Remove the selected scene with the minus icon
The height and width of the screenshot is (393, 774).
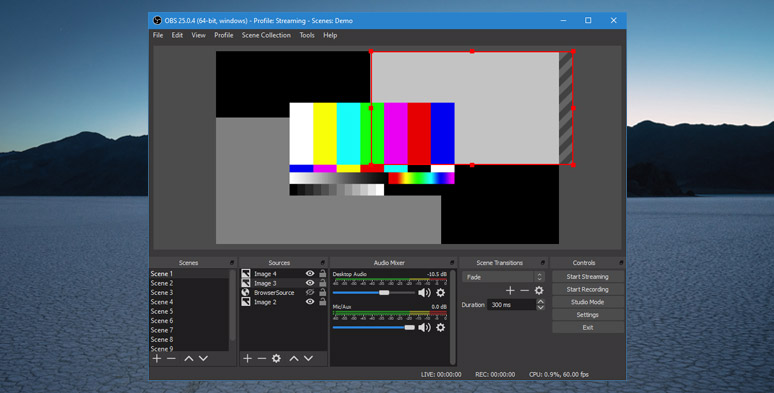click(171, 358)
